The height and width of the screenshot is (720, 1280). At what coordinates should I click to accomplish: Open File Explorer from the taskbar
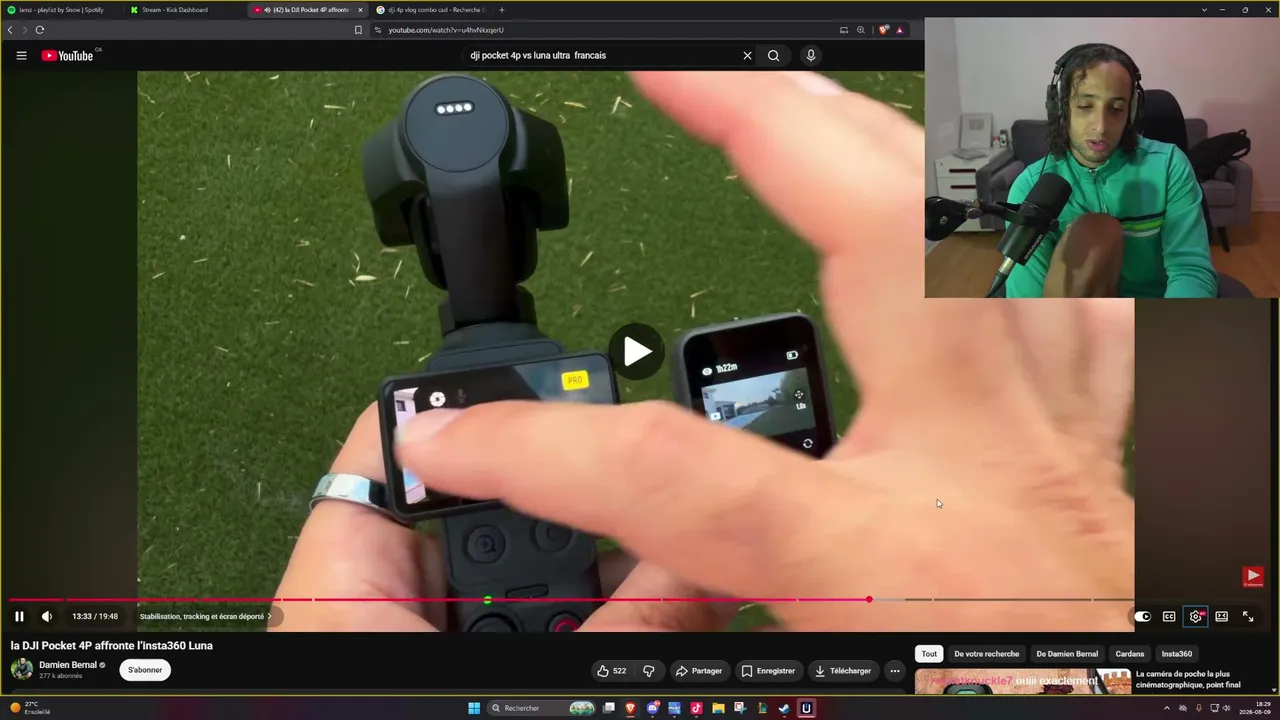click(x=718, y=708)
